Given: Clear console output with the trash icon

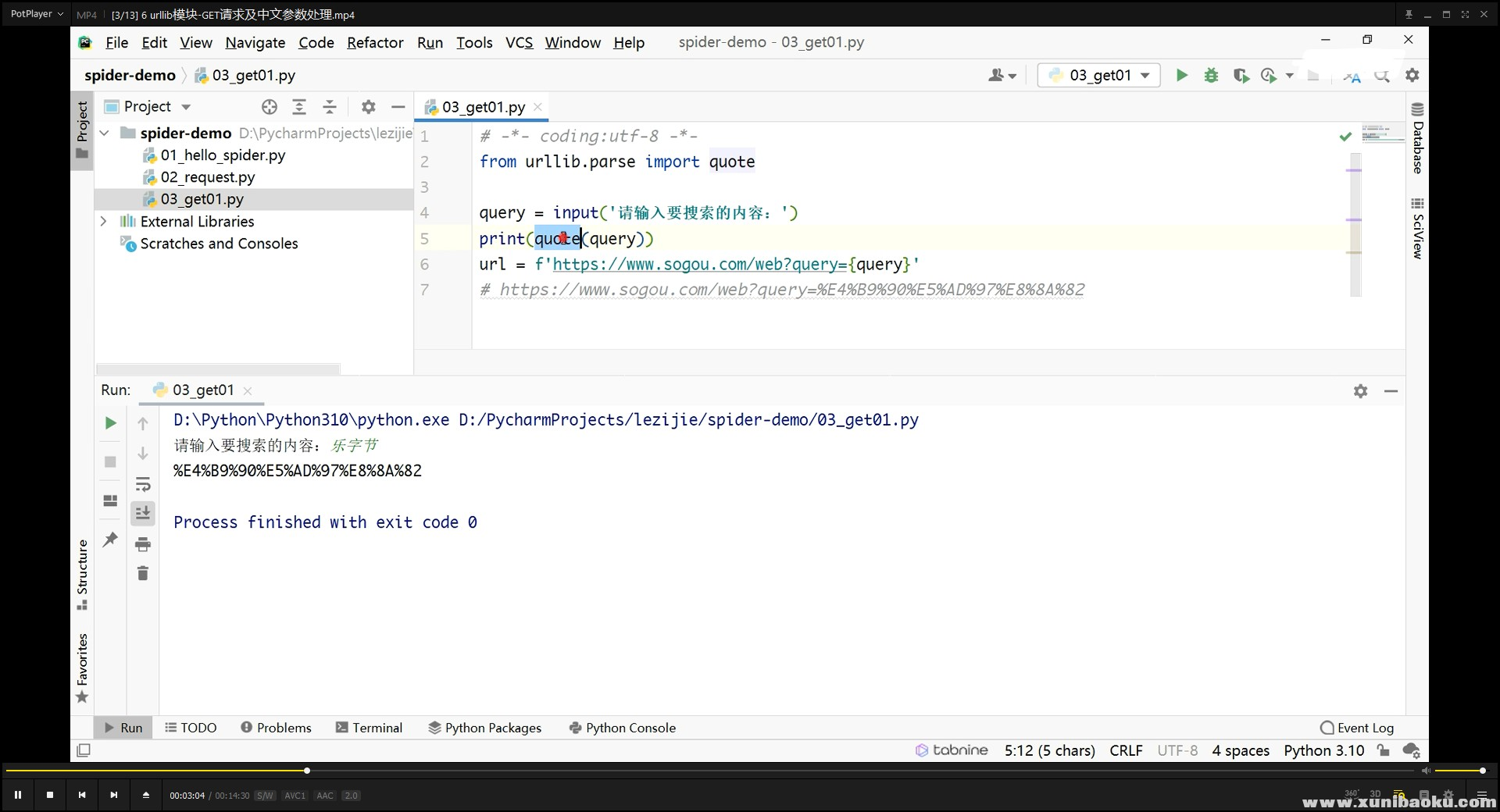Looking at the screenshot, I should tap(142, 574).
